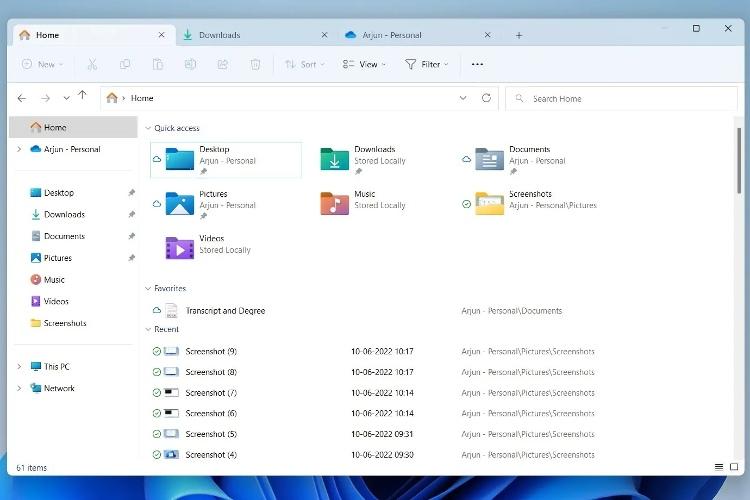This screenshot has width=750, height=500.
Task: Open the Filter dropdown menu
Action: coord(427,64)
